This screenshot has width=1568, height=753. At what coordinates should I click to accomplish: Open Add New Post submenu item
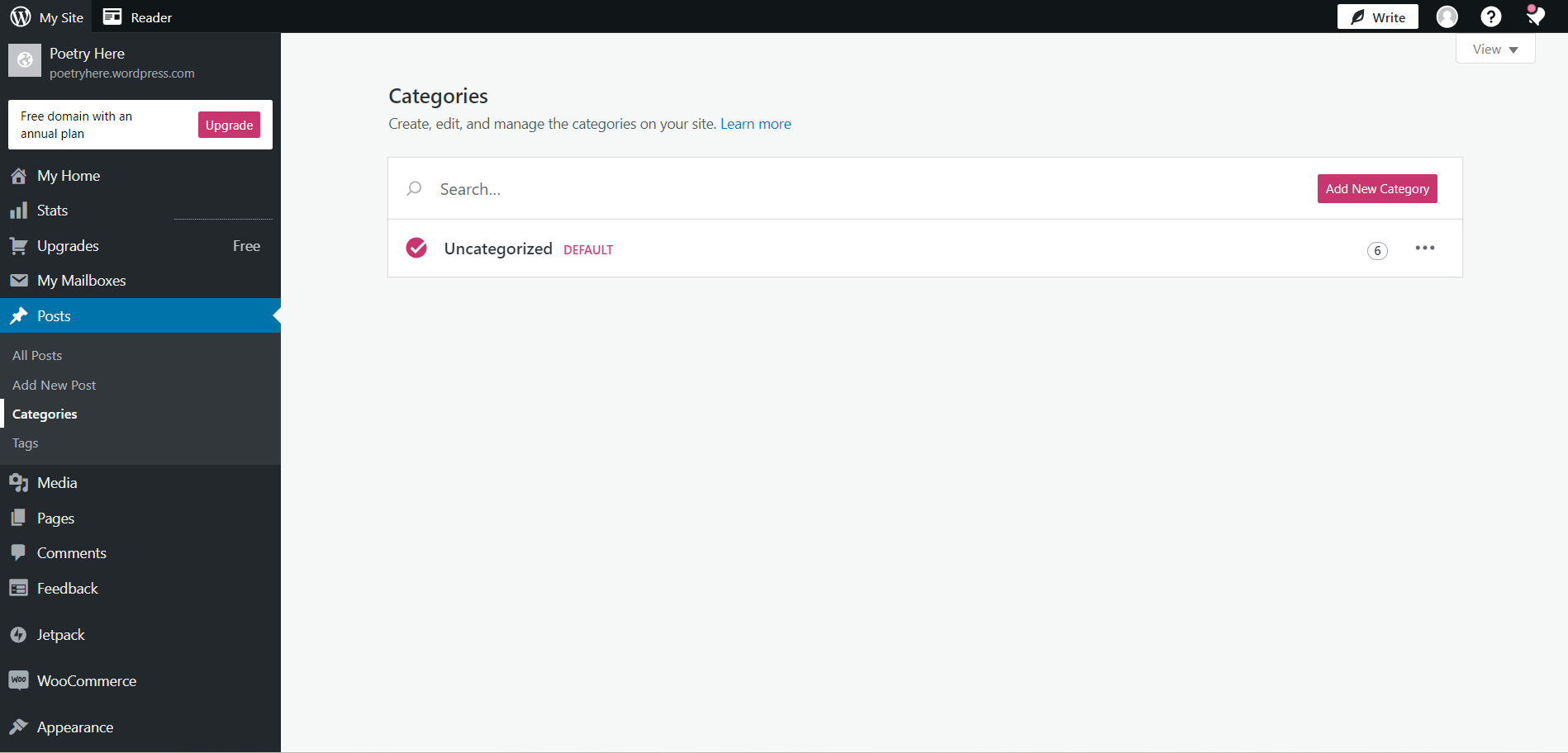pos(54,385)
